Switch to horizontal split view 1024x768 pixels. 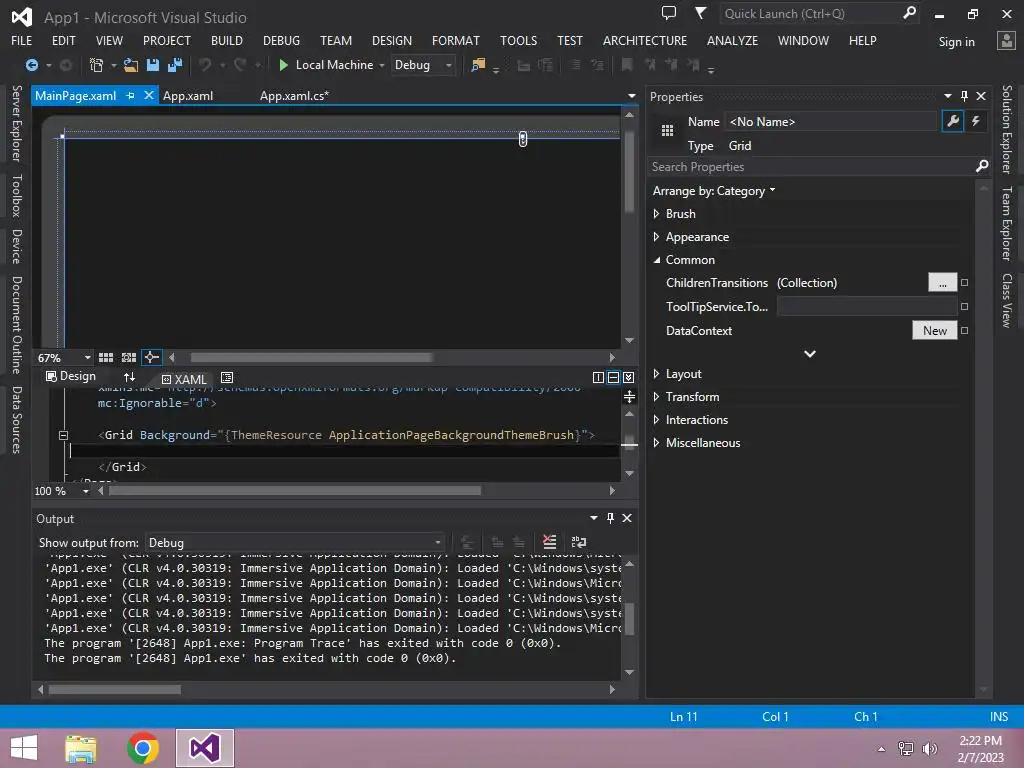613,377
